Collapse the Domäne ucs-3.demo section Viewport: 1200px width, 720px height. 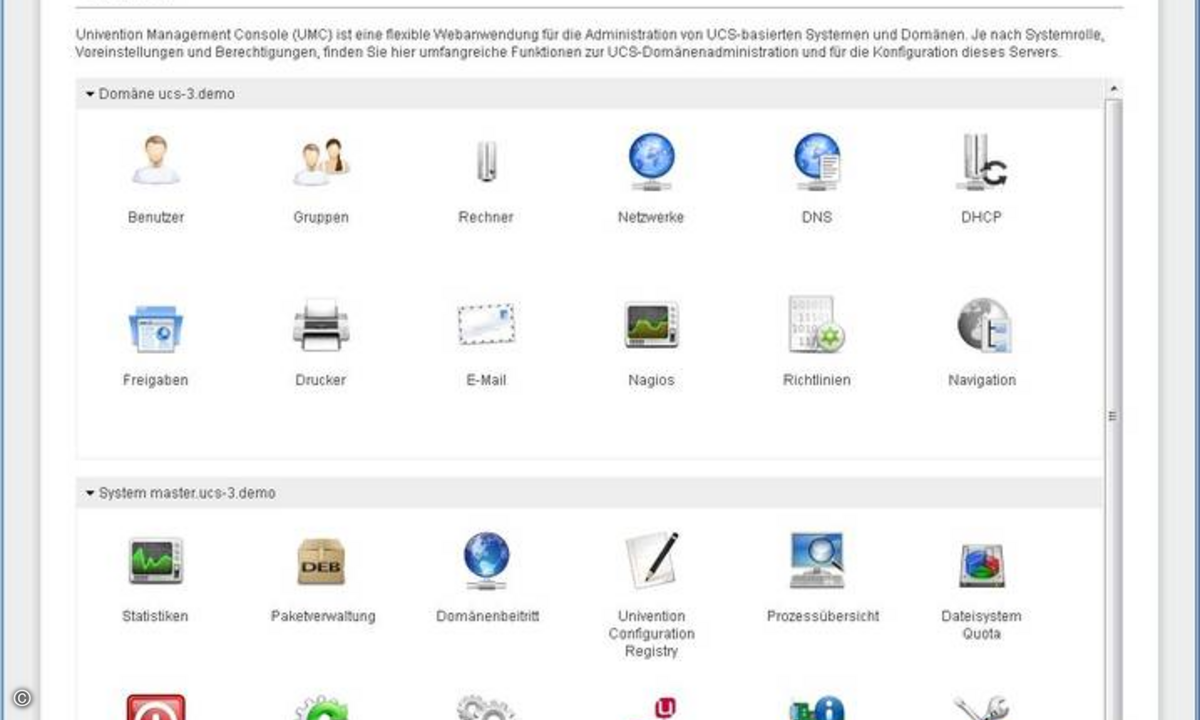tap(90, 93)
